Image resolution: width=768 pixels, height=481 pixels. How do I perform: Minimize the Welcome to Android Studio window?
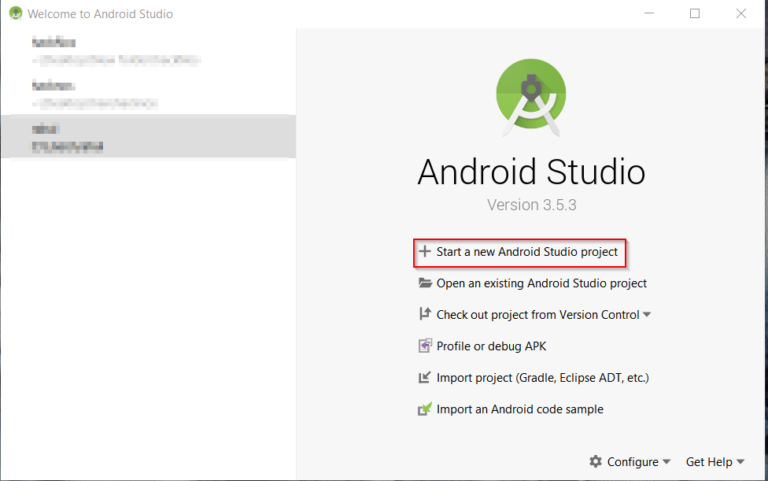pyautogui.click(x=649, y=13)
